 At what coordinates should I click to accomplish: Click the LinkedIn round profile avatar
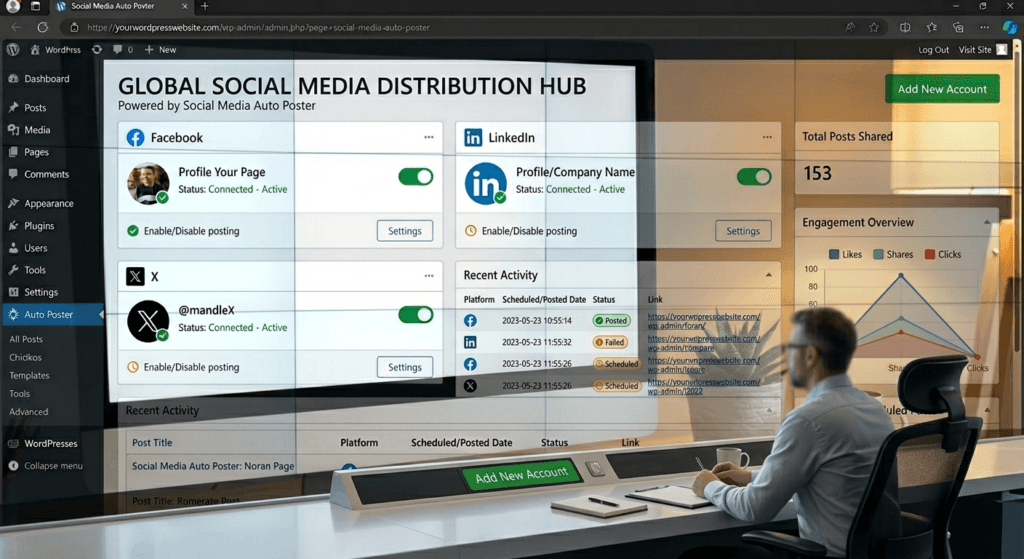click(x=486, y=184)
